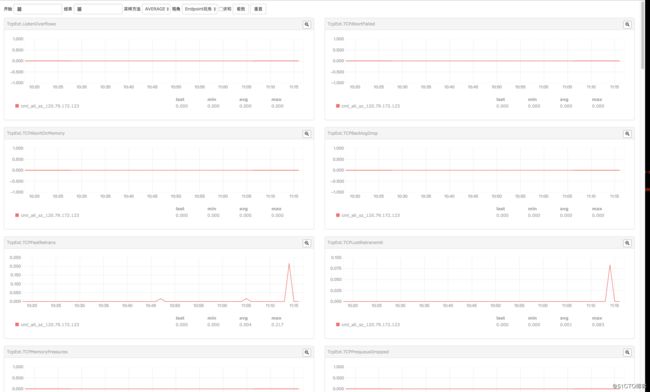Toggle legend series in ListenOverflows chart
Viewport: 650px width, 392px height.
(x=47, y=106)
